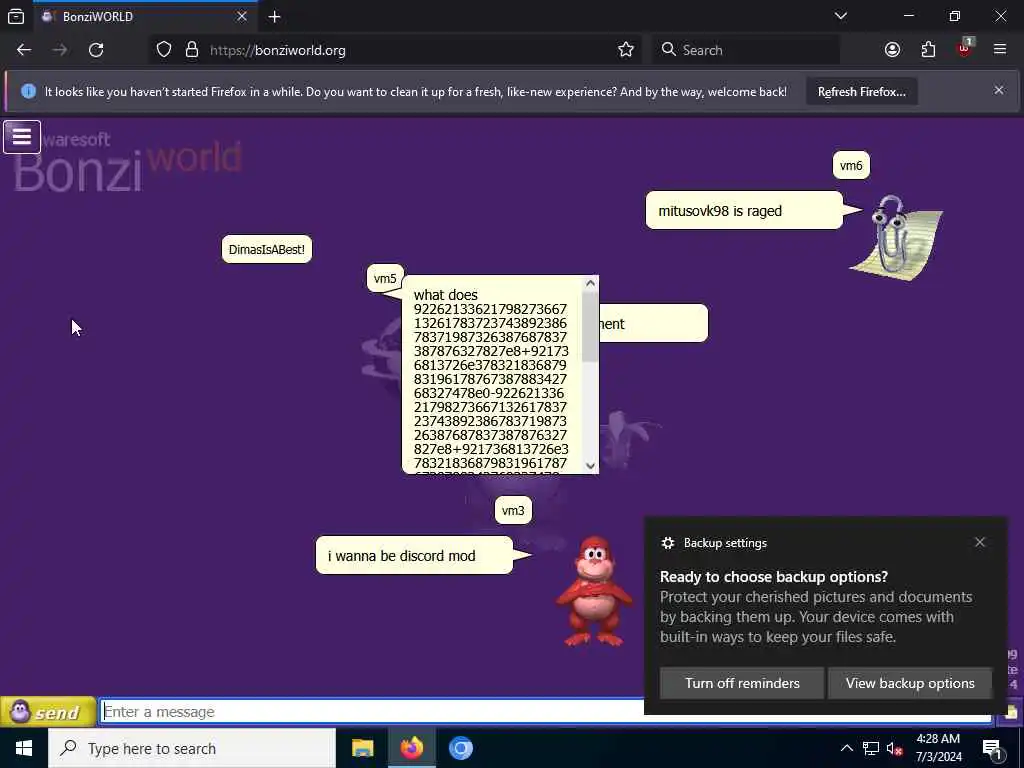Open the Action Center notifications

[992, 749]
